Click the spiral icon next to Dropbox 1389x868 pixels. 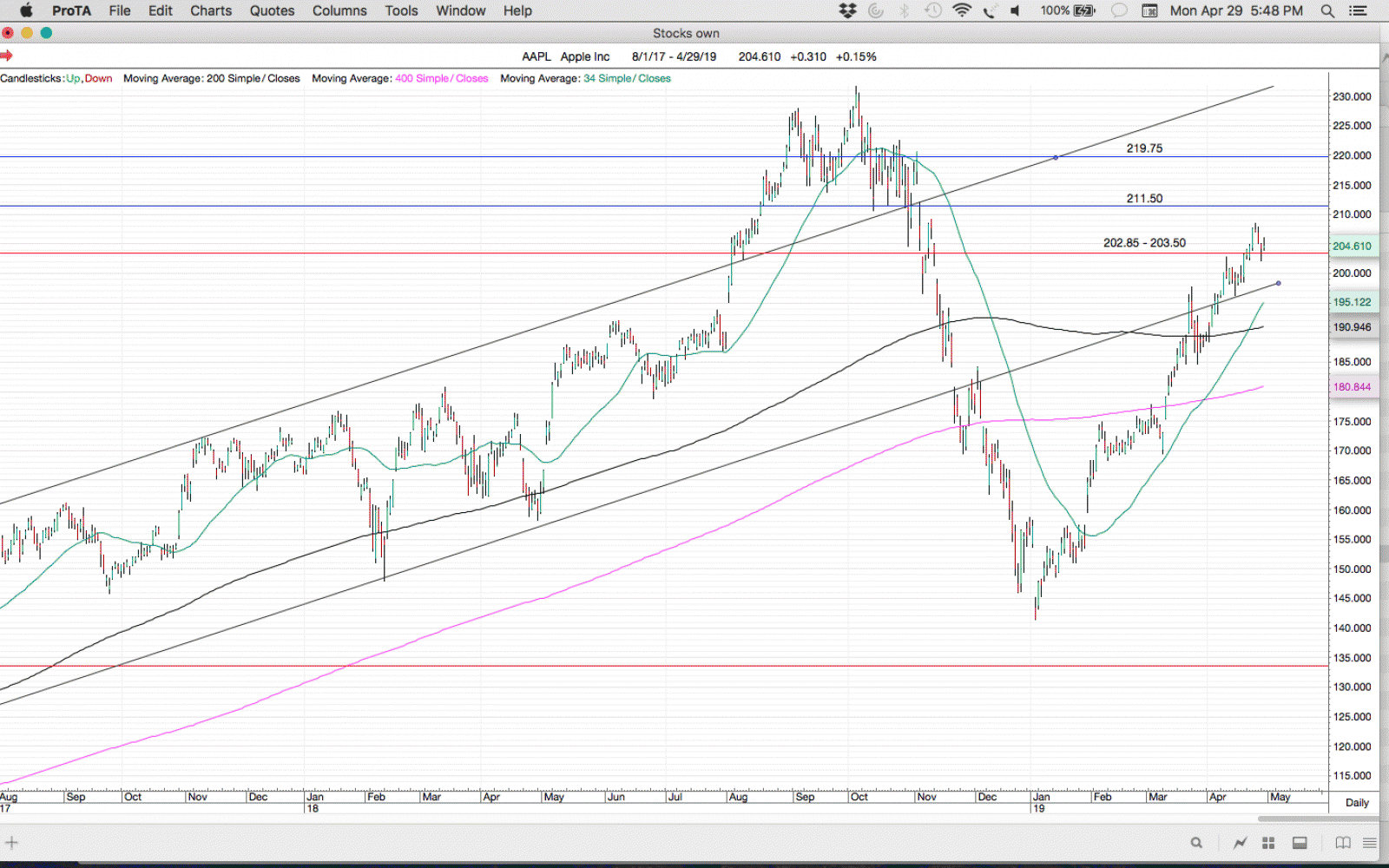[x=876, y=10]
